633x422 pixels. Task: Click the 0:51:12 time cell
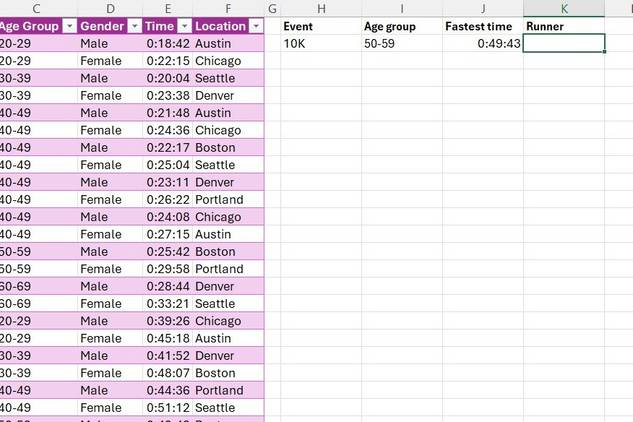pos(168,408)
